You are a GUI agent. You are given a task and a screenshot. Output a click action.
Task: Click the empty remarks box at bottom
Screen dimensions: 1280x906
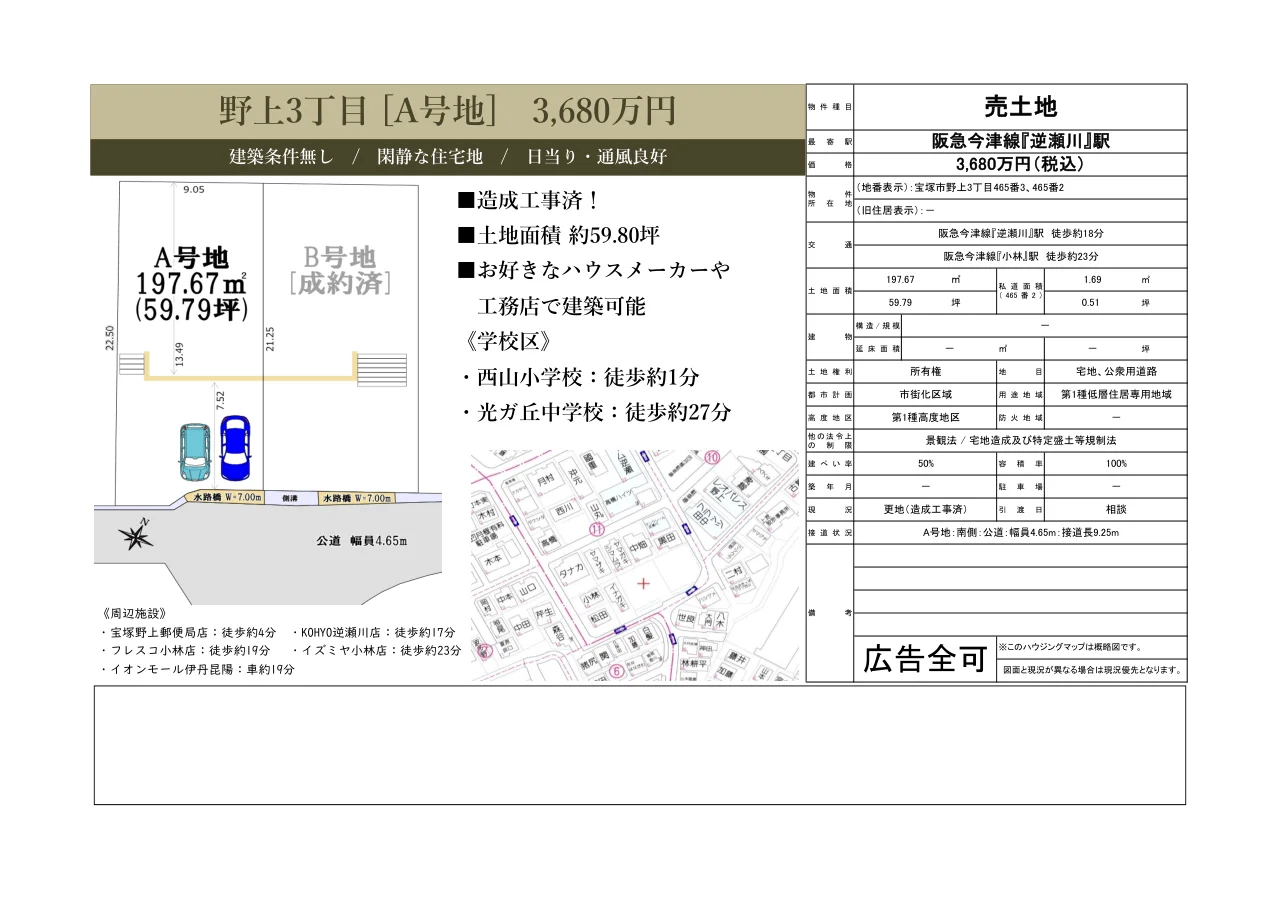(x=640, y=745)
